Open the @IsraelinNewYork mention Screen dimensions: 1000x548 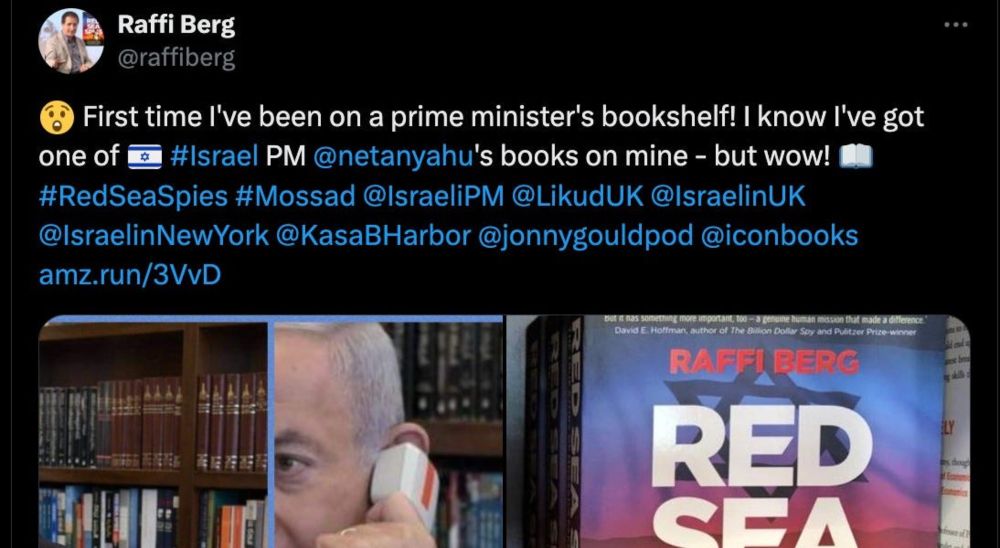click(x=154, y=236)
